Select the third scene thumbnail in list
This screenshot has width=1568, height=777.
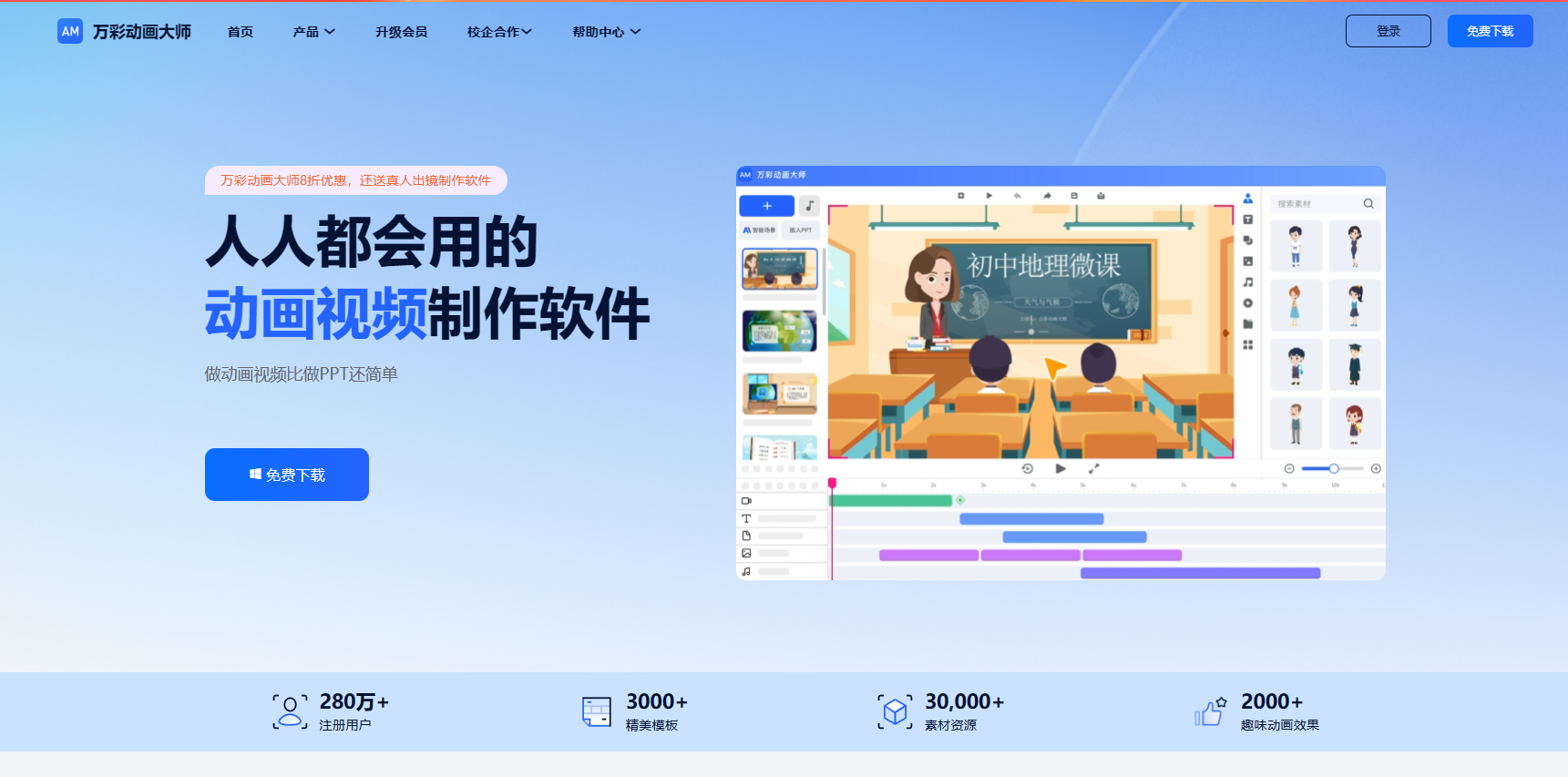click(780, 394)
